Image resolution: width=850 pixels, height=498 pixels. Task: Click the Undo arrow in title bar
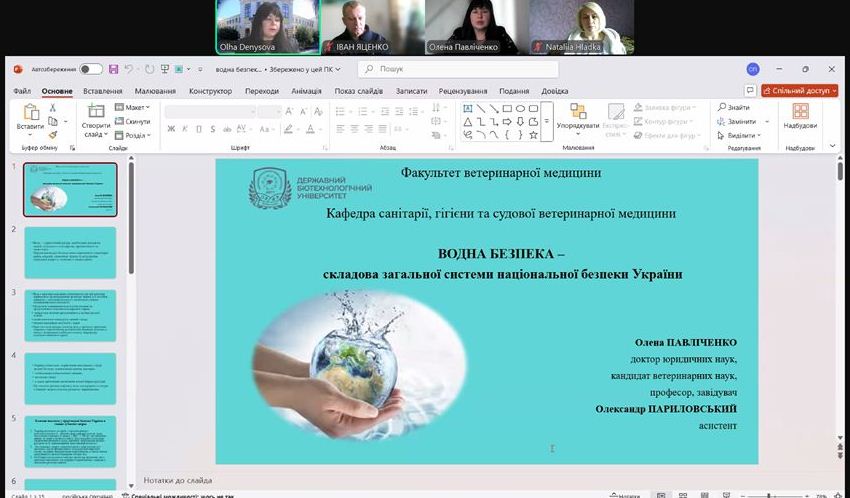pyautogui.click(x=128, y=69)
